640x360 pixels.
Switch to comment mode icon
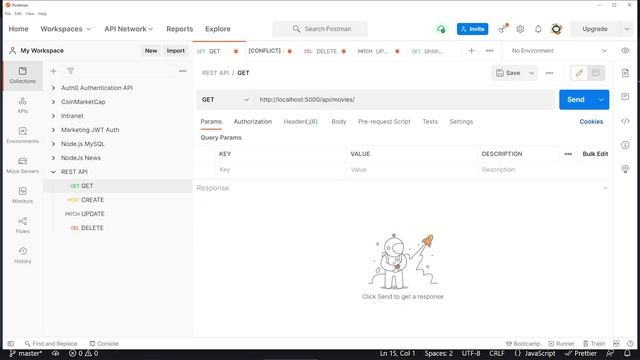tap(596, 73)
